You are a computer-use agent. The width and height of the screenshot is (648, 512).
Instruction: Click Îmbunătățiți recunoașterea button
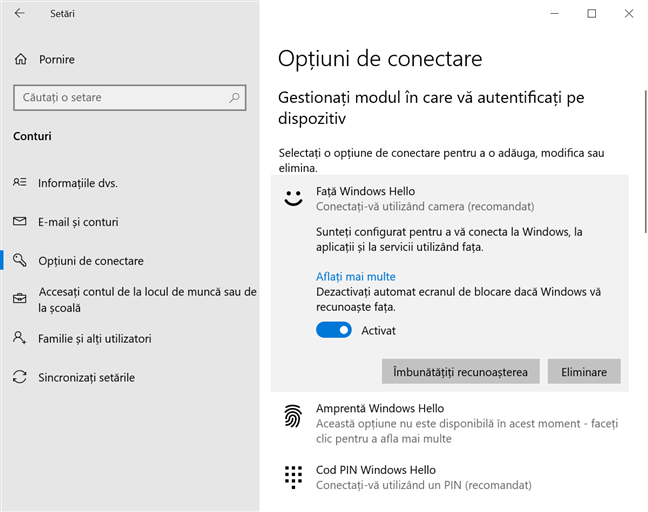point(460,371)
